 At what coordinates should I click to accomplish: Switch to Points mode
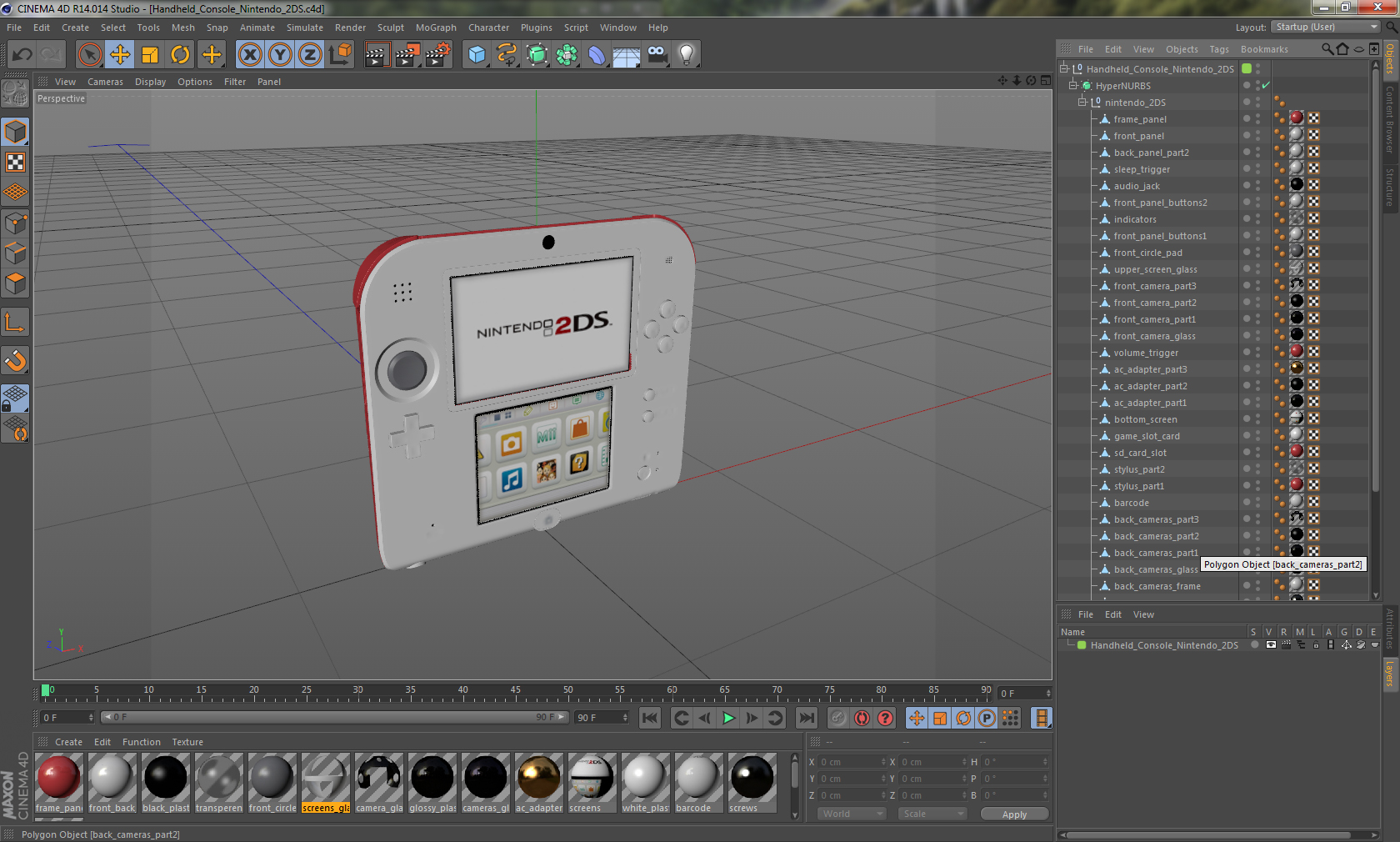coord(15,223)
